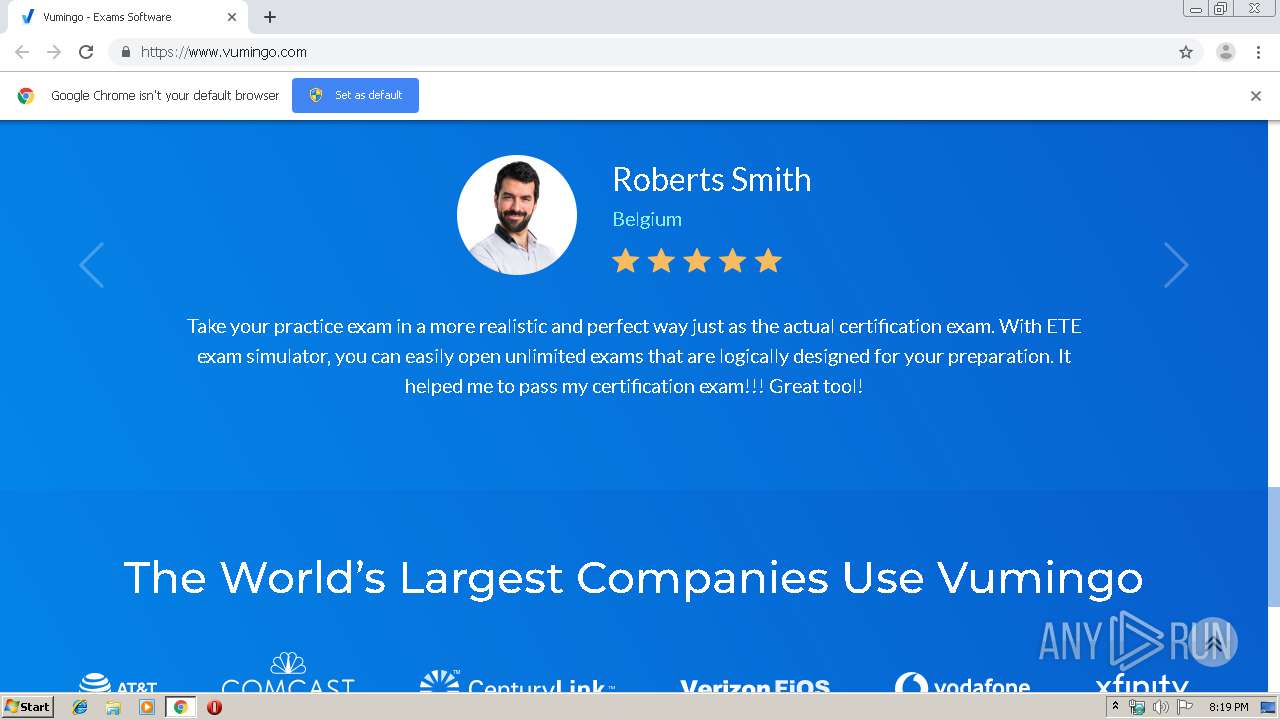Click the scroll-to-top double-chevron button
Viewport: 1280px width, 720px height.
coord(1213,642)
